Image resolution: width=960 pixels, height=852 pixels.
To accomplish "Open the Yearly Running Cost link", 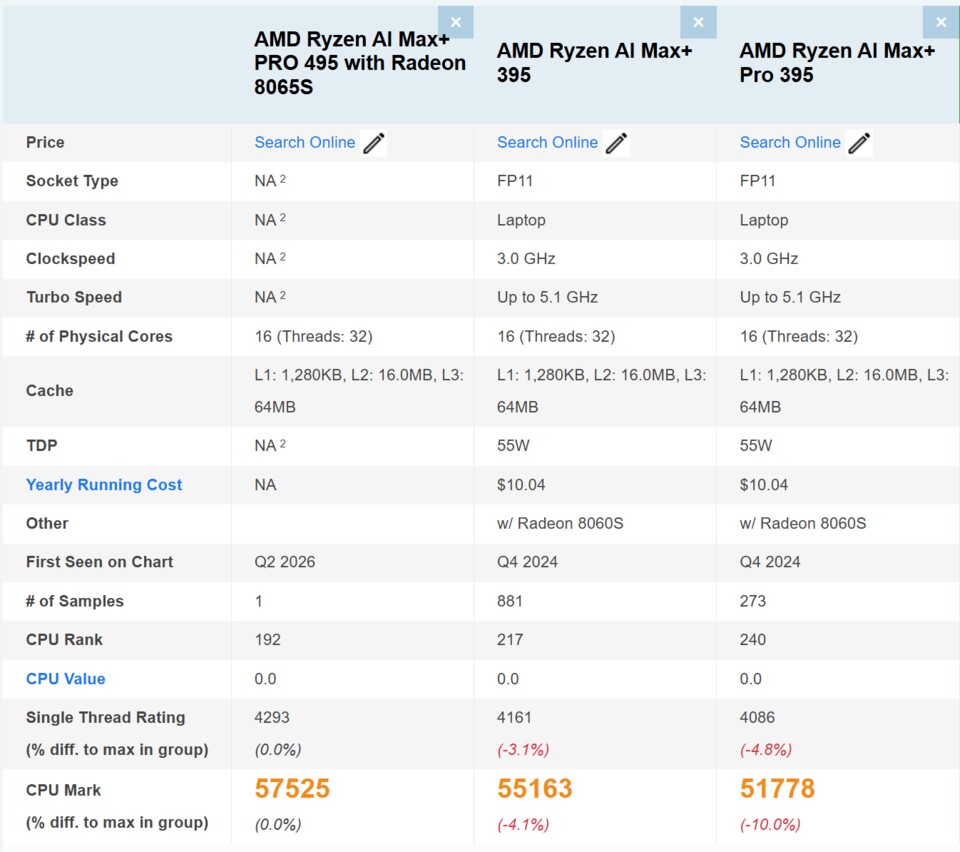I will point(103,485).
